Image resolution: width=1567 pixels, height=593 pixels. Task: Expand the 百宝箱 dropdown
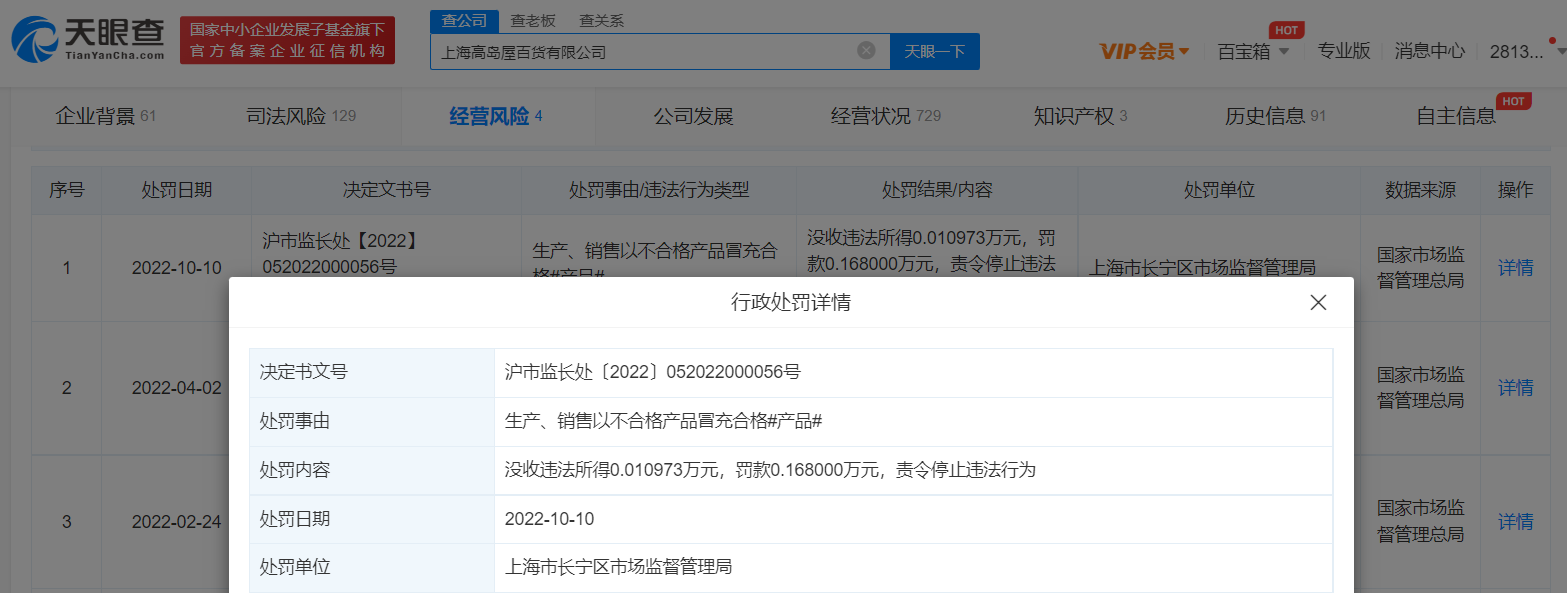pos(1253,51)
